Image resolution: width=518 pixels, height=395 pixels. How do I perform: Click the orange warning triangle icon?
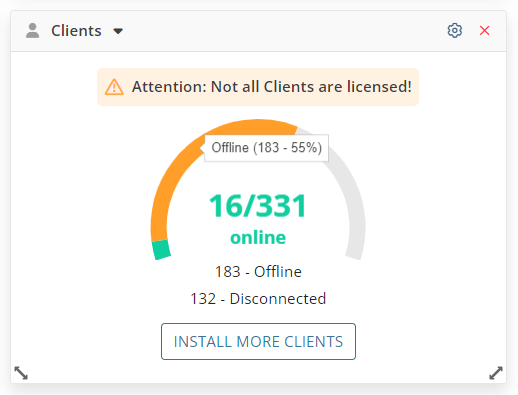pos(114,87)
